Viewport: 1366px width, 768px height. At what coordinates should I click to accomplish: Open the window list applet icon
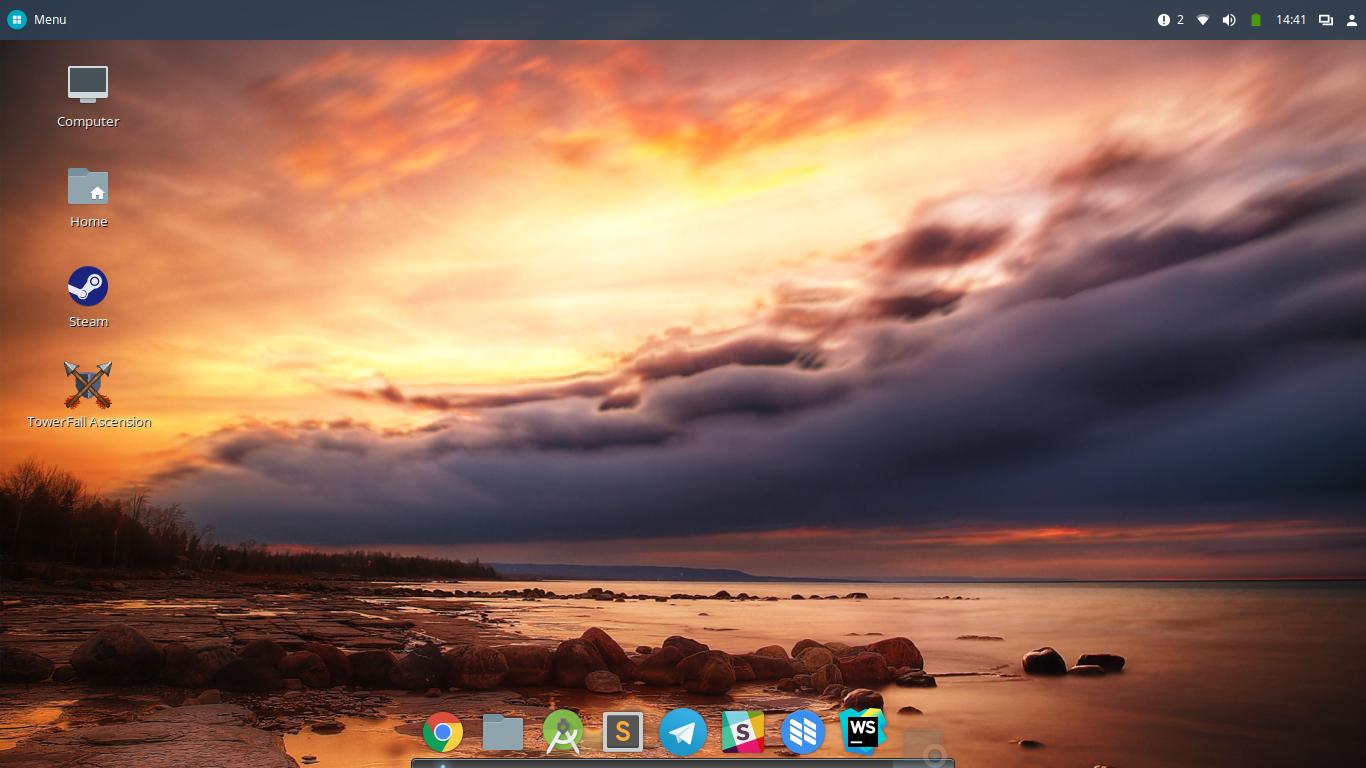[x=1326, y=20]
